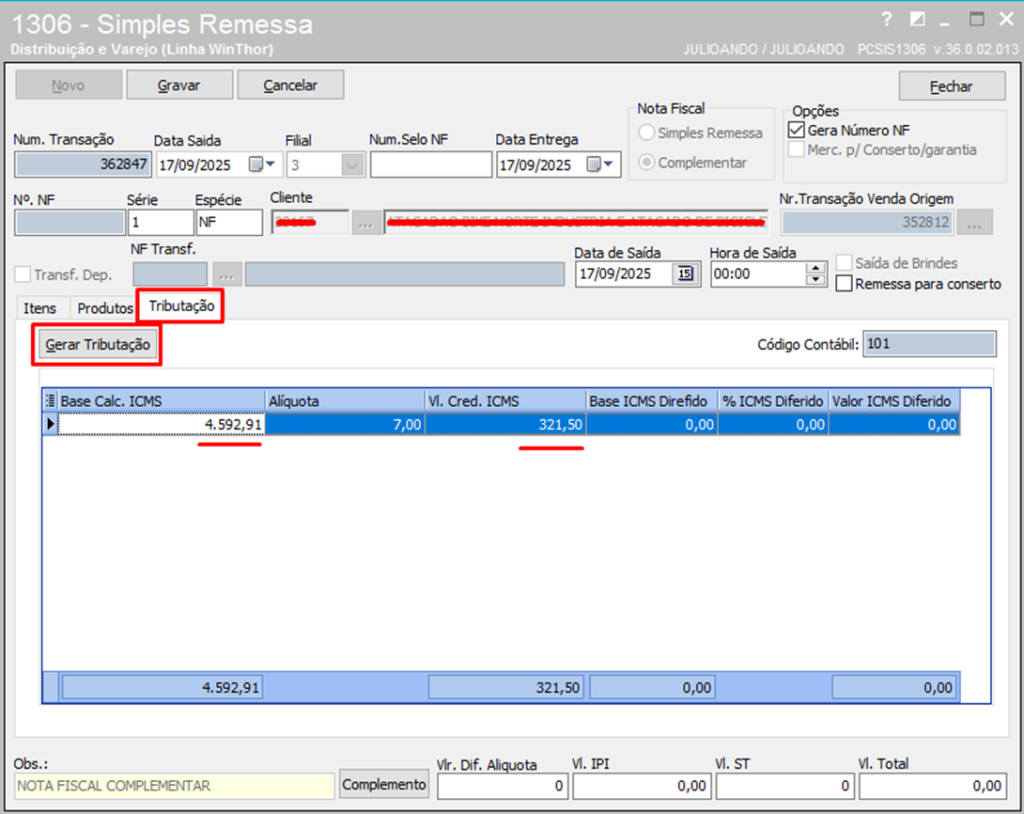The width and height of the screenshot is (1024, 814).
Task: Click the Nr.Transação Venda Origem value field
Action: click(867, 223)
